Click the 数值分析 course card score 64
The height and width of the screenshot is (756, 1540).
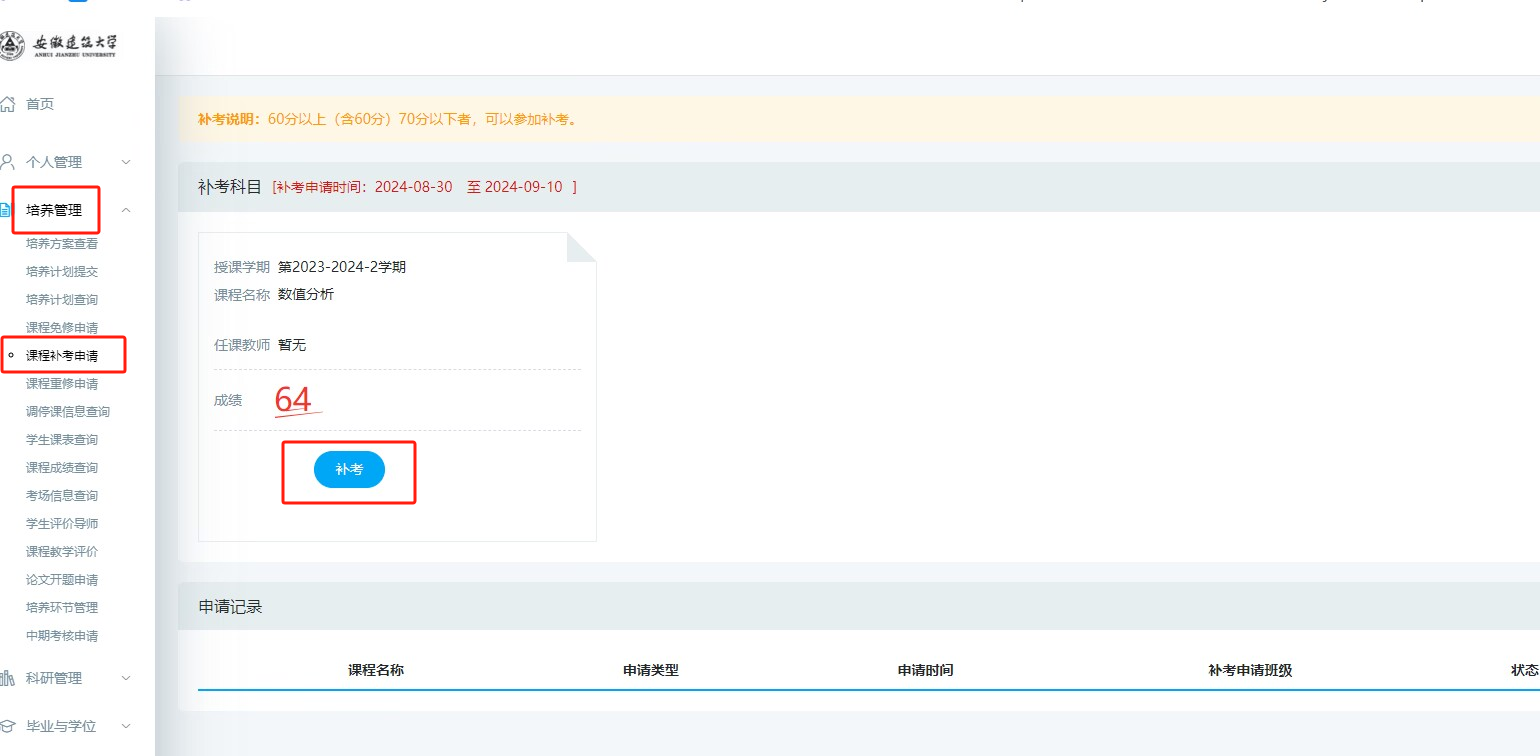293,400
